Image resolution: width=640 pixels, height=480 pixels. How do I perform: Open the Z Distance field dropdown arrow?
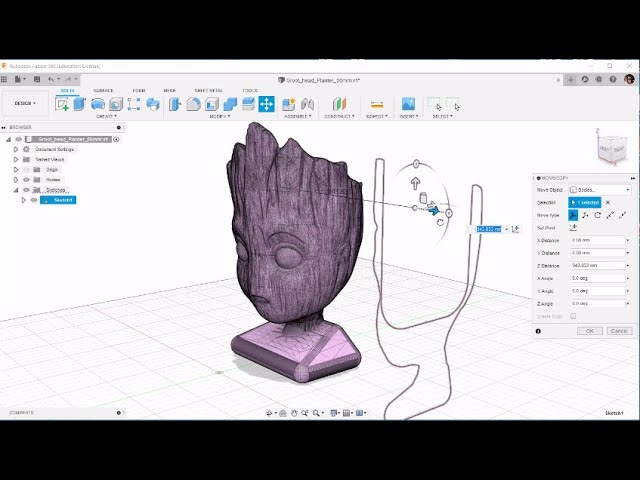coord(628,266)
